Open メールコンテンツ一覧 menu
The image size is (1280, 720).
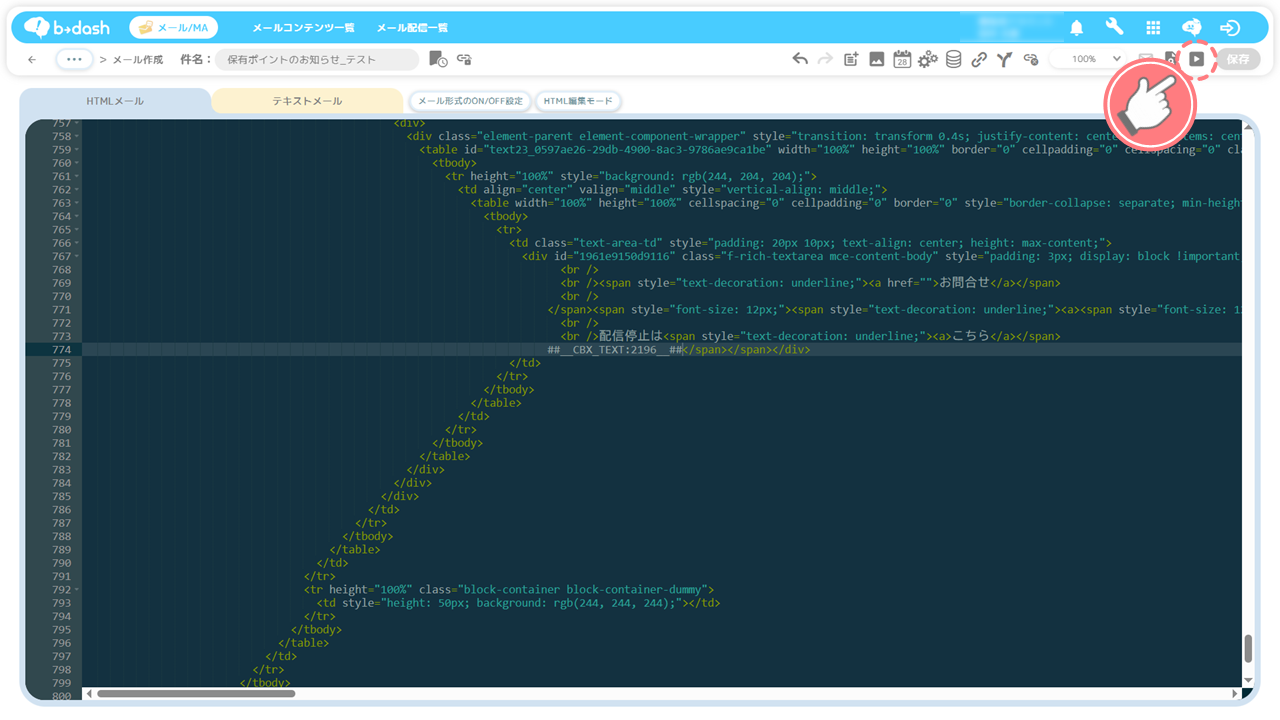coord(303,28)
